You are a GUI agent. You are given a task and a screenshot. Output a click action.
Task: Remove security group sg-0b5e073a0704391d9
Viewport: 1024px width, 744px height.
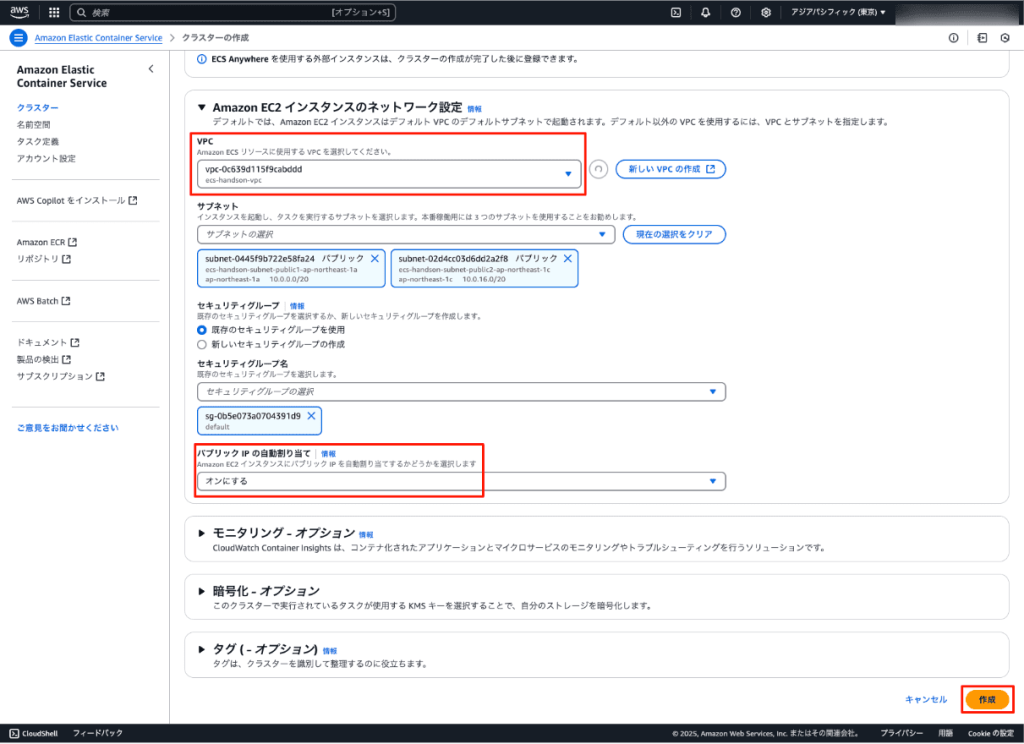311,416
